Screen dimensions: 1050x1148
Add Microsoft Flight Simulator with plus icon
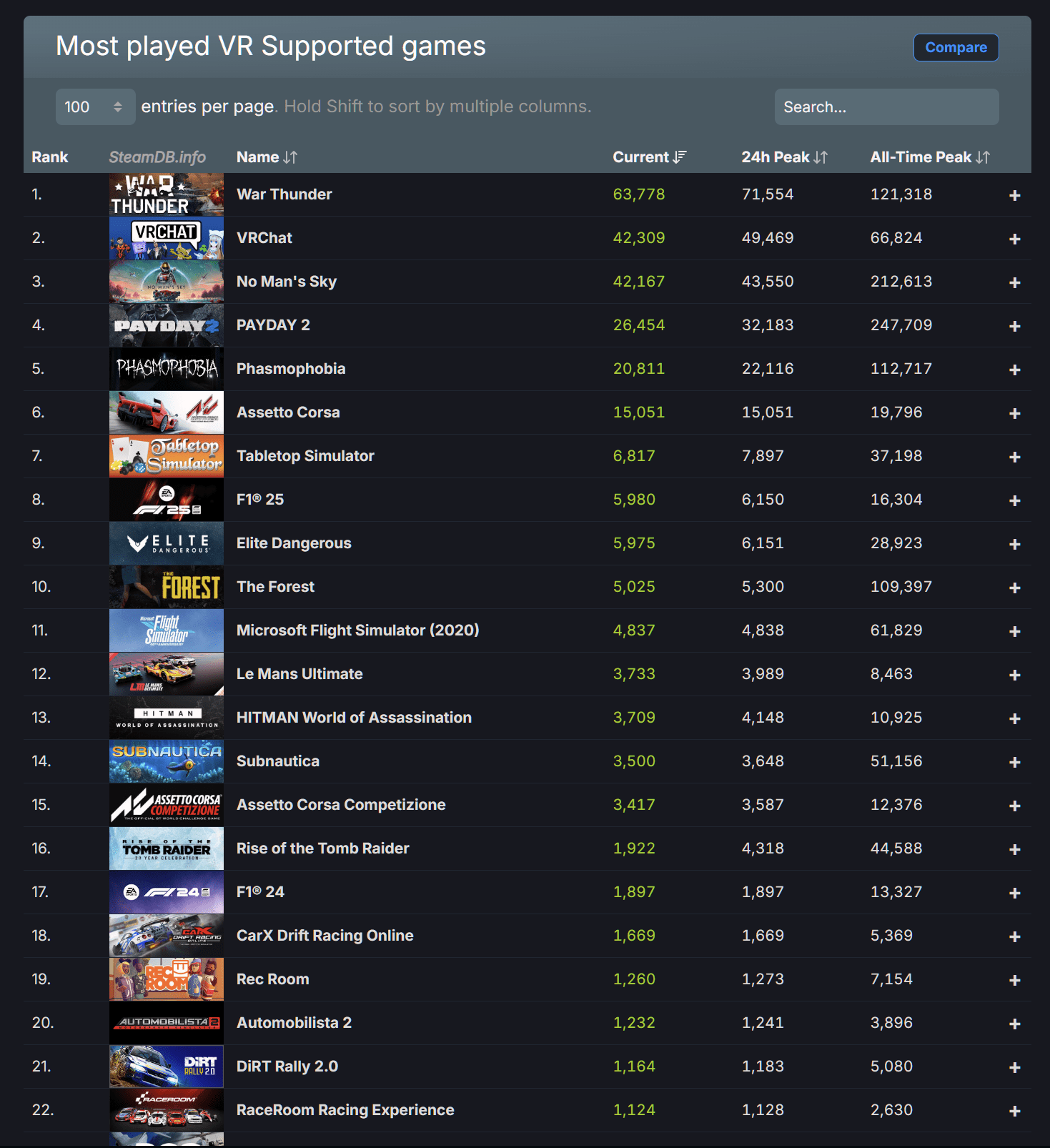1014,631
